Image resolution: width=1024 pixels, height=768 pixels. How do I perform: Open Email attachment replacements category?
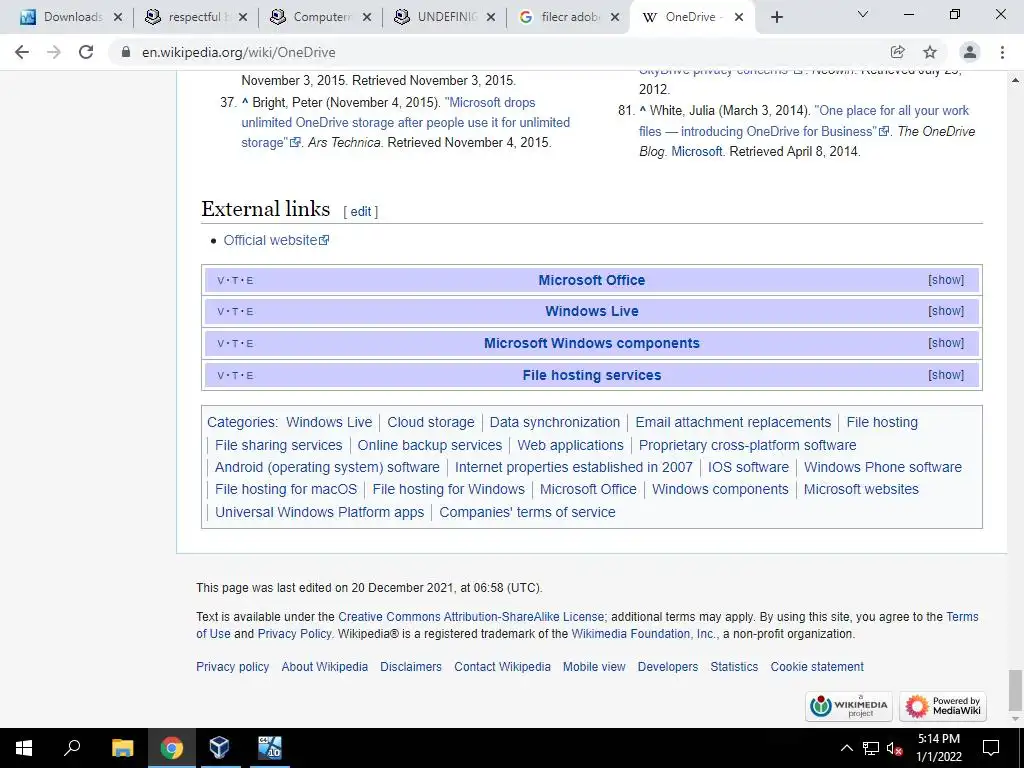(x=733, y=423)
